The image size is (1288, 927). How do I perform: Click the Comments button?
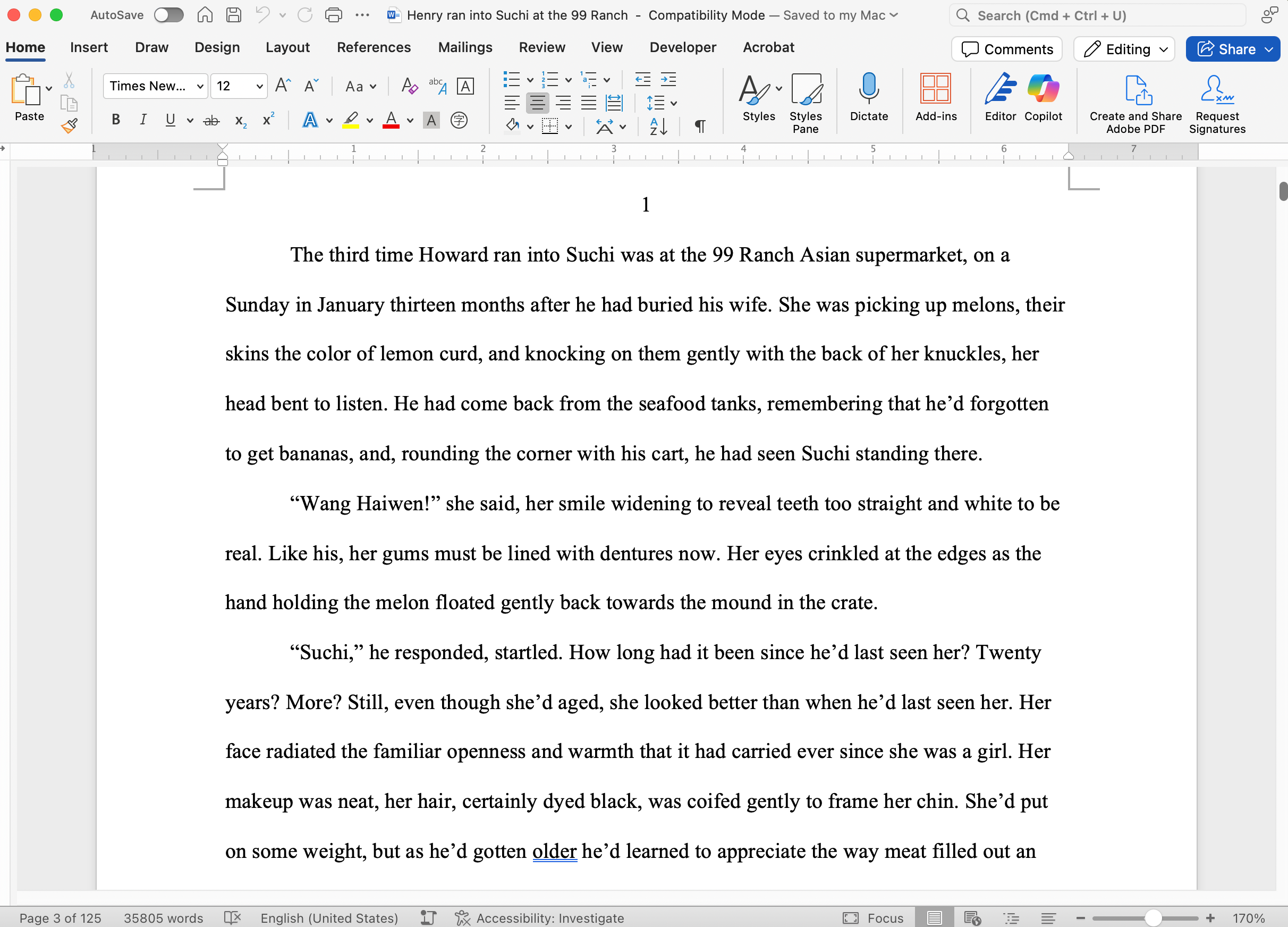pos(1007,49)
